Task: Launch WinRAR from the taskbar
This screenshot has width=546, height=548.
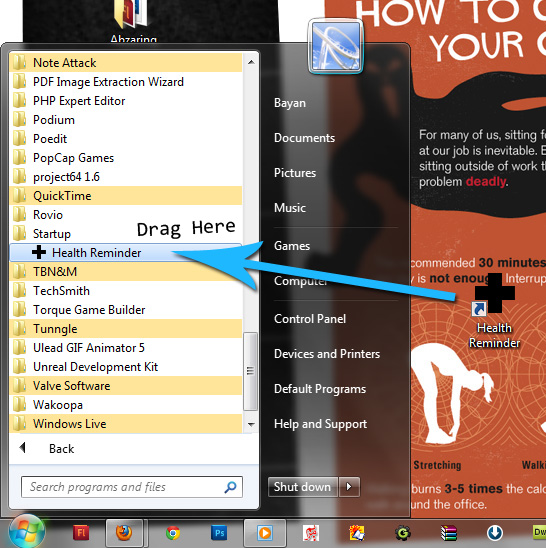Action: pos(449,533)
